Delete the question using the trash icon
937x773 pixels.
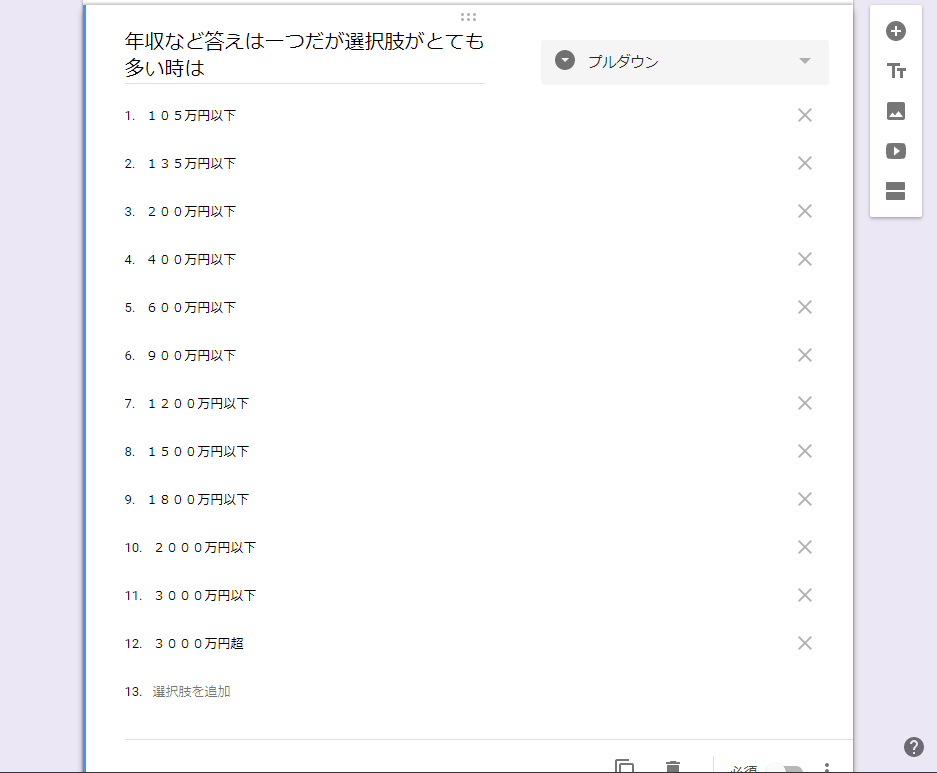(673, 767)
